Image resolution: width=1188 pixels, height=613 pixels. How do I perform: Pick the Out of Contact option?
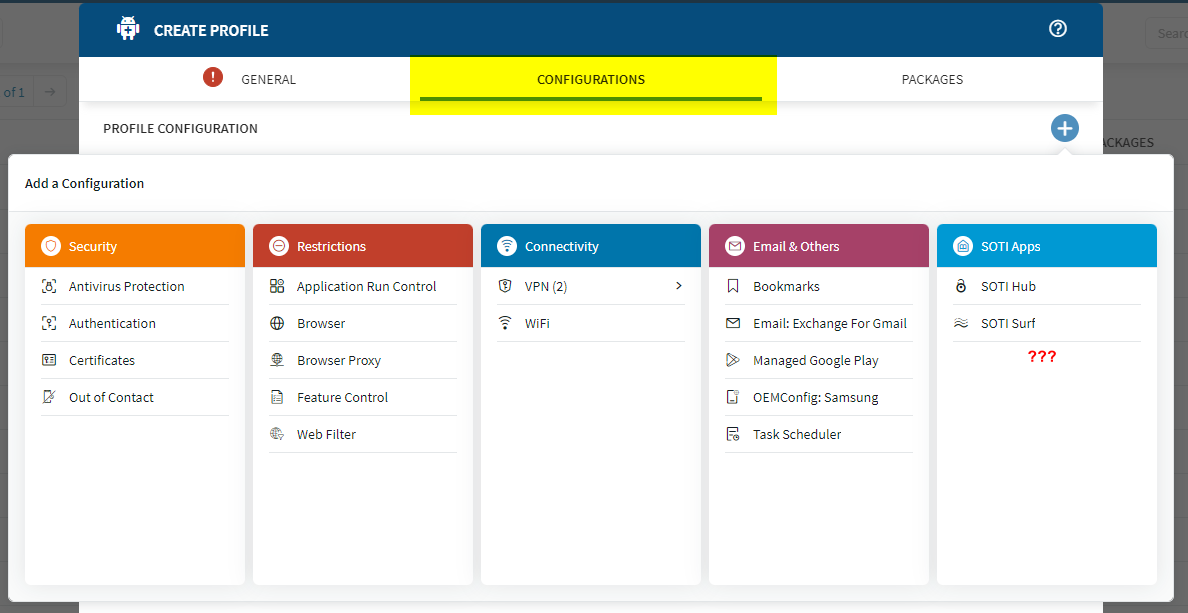coord(111,397)
